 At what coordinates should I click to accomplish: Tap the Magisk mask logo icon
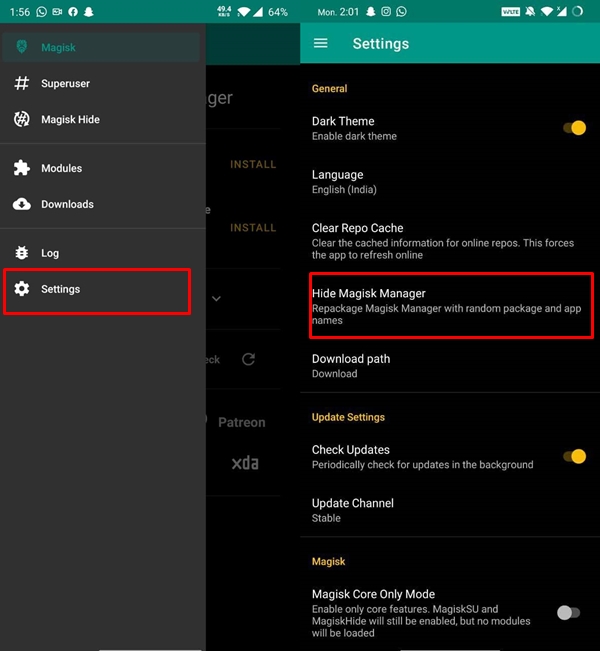[22, 47]
